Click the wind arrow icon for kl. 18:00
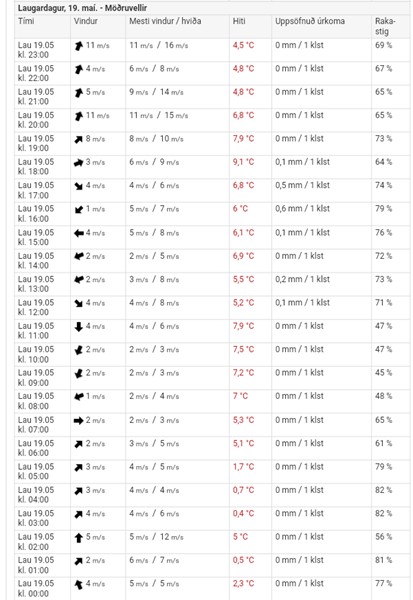 pyautogui.click(x=78, y=163)
